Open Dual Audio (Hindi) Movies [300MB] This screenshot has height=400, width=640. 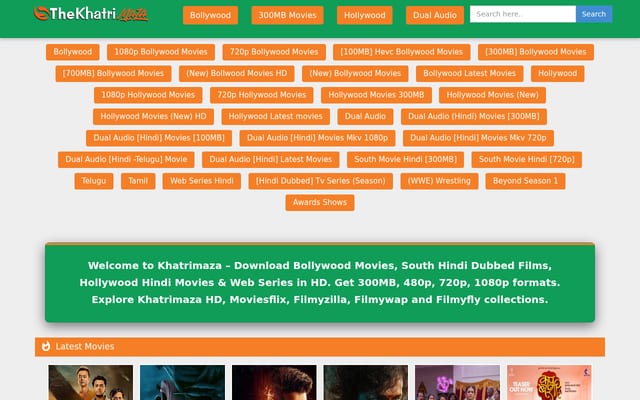pos(474,116)
